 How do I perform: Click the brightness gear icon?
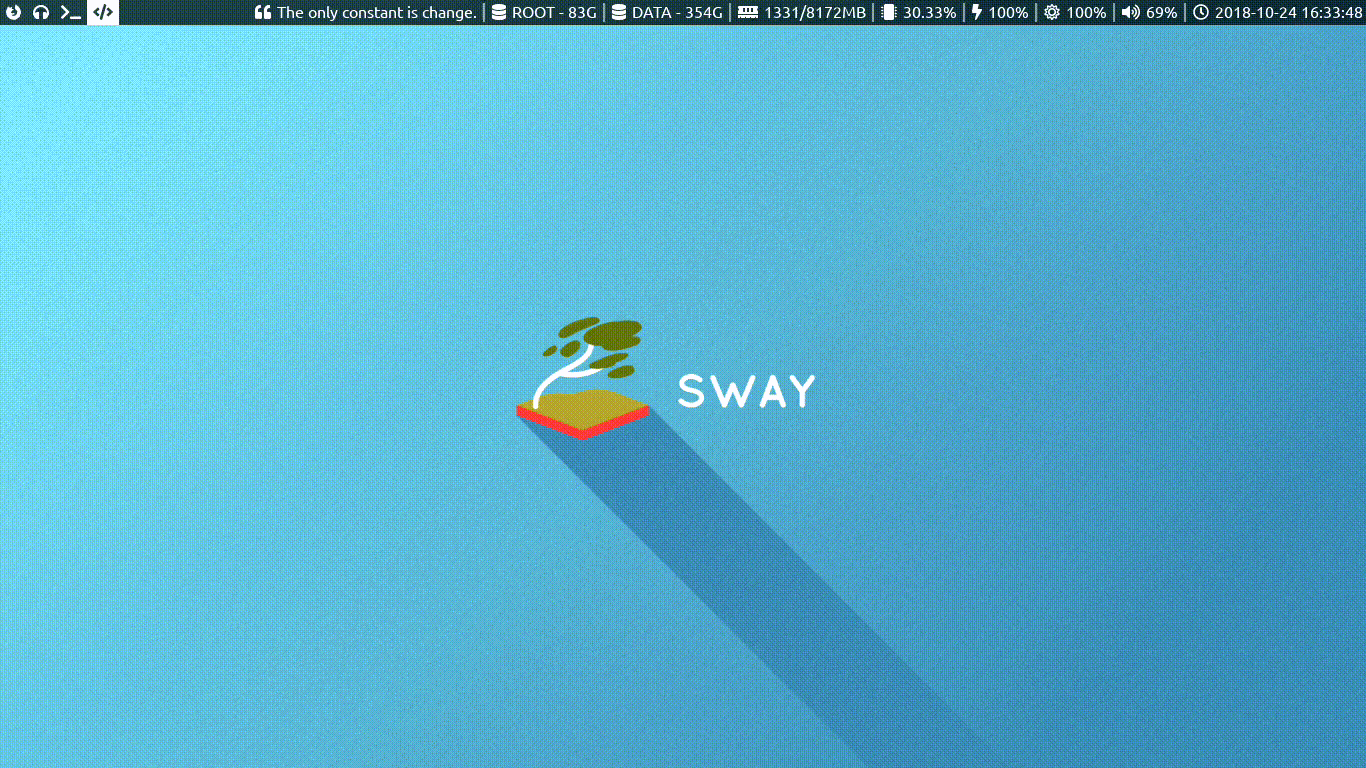coord(1052,13)
